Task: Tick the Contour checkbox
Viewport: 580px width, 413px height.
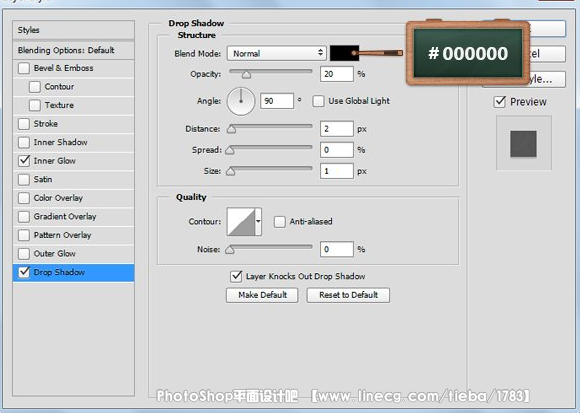Action: tap(35, 87)
